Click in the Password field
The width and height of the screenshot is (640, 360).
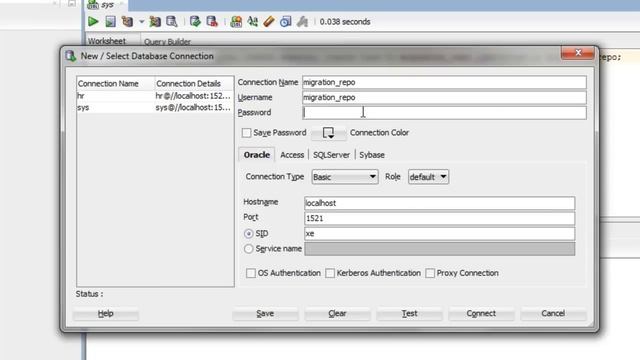pyautogui.click(x=444, y=113)
